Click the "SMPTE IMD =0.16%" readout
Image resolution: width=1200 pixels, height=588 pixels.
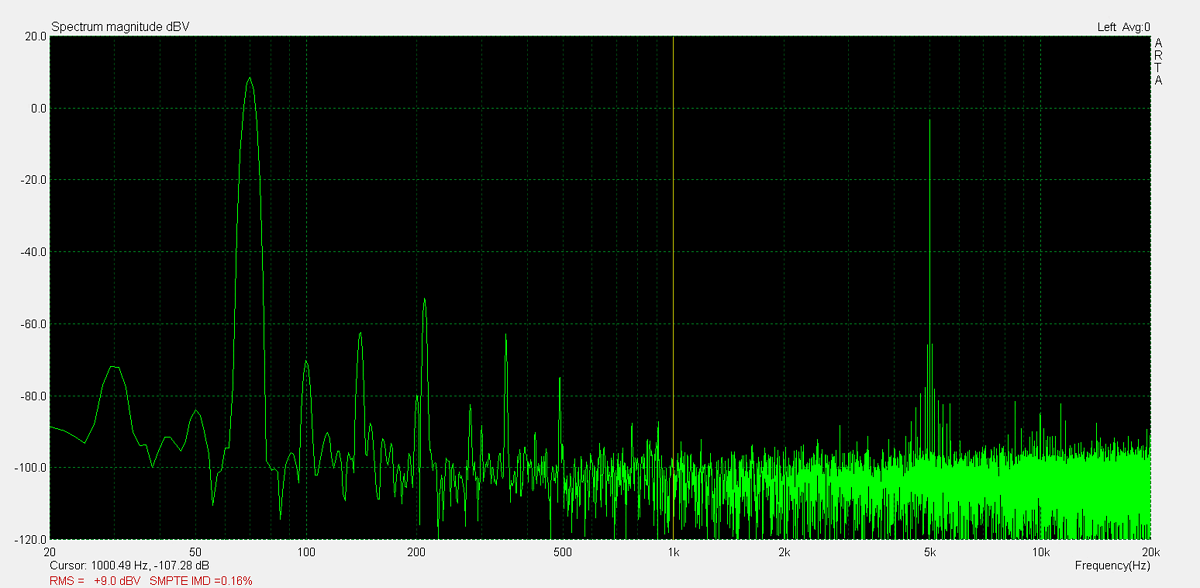200,581
